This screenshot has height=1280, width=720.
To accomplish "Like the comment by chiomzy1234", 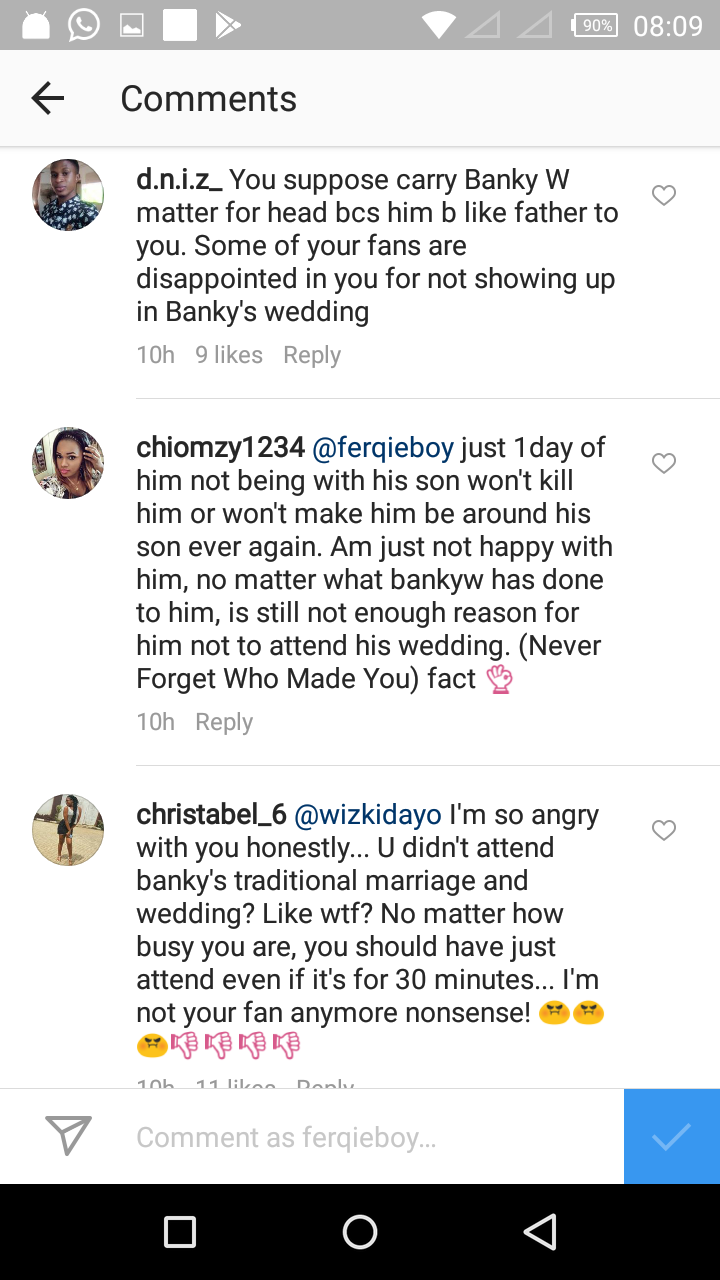I will (664, 463).
